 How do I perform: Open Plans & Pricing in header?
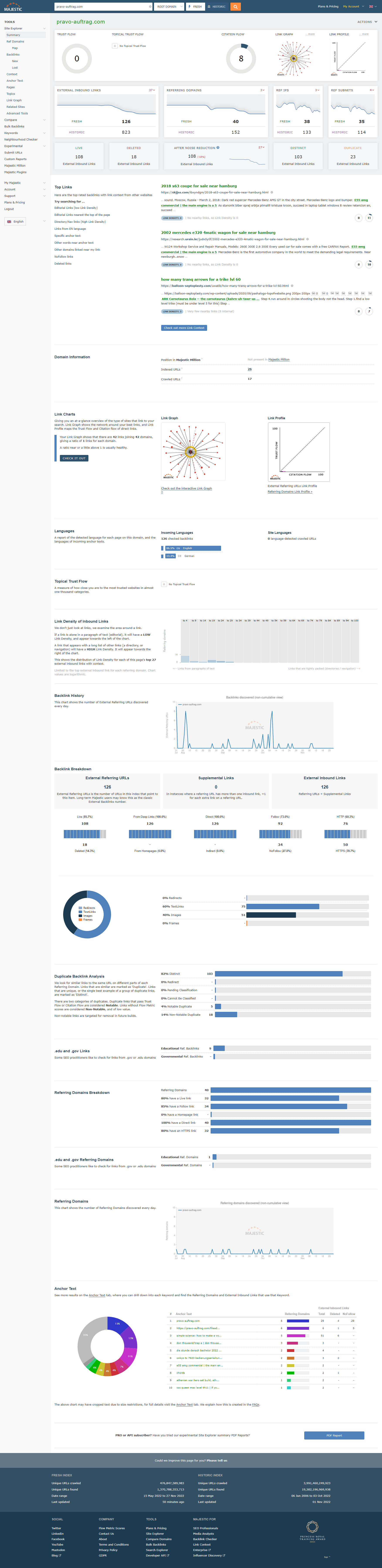pyautogui.click(x=328, y=7)
